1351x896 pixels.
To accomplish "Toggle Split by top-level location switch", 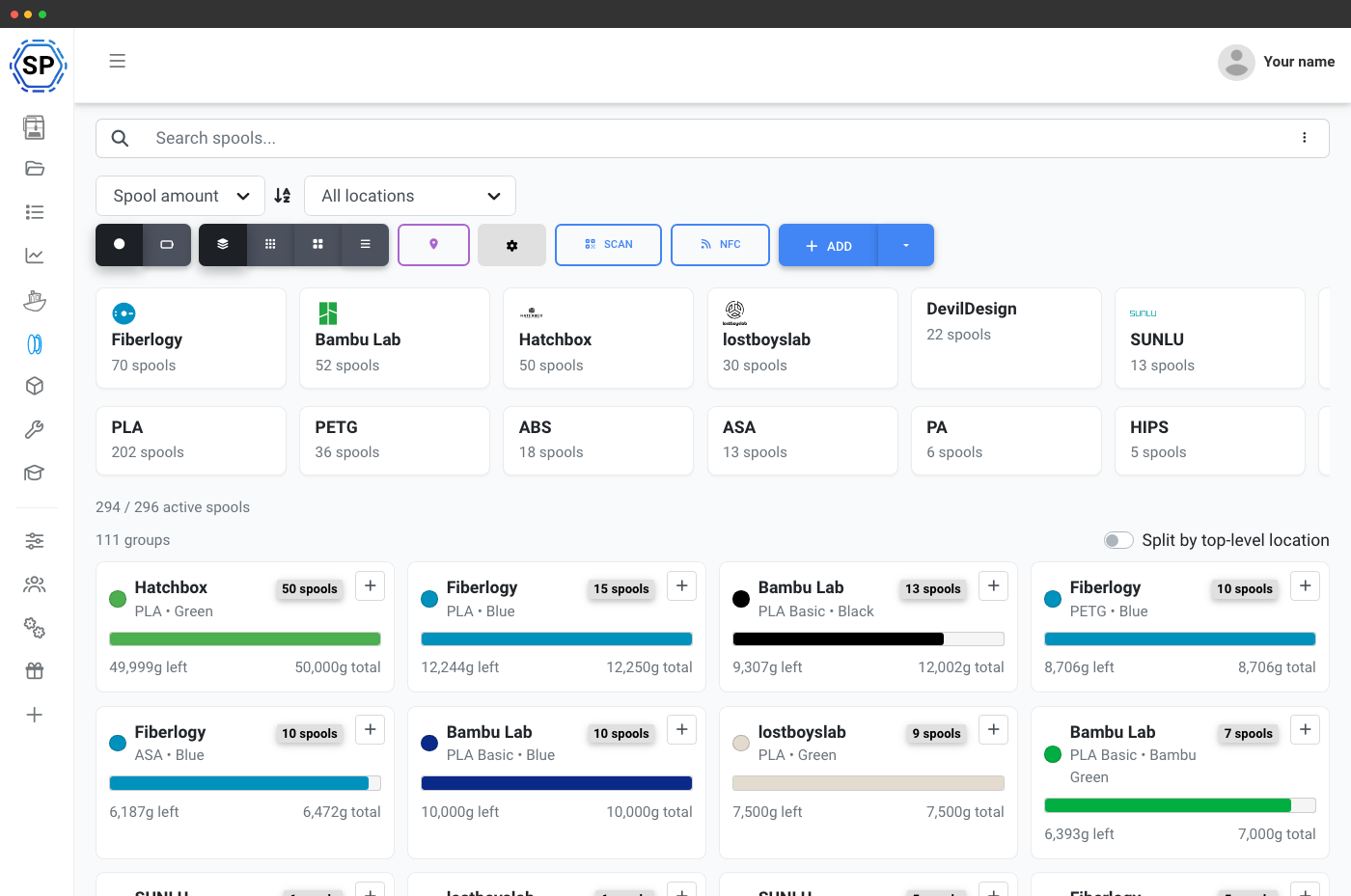I will 1118,540.
